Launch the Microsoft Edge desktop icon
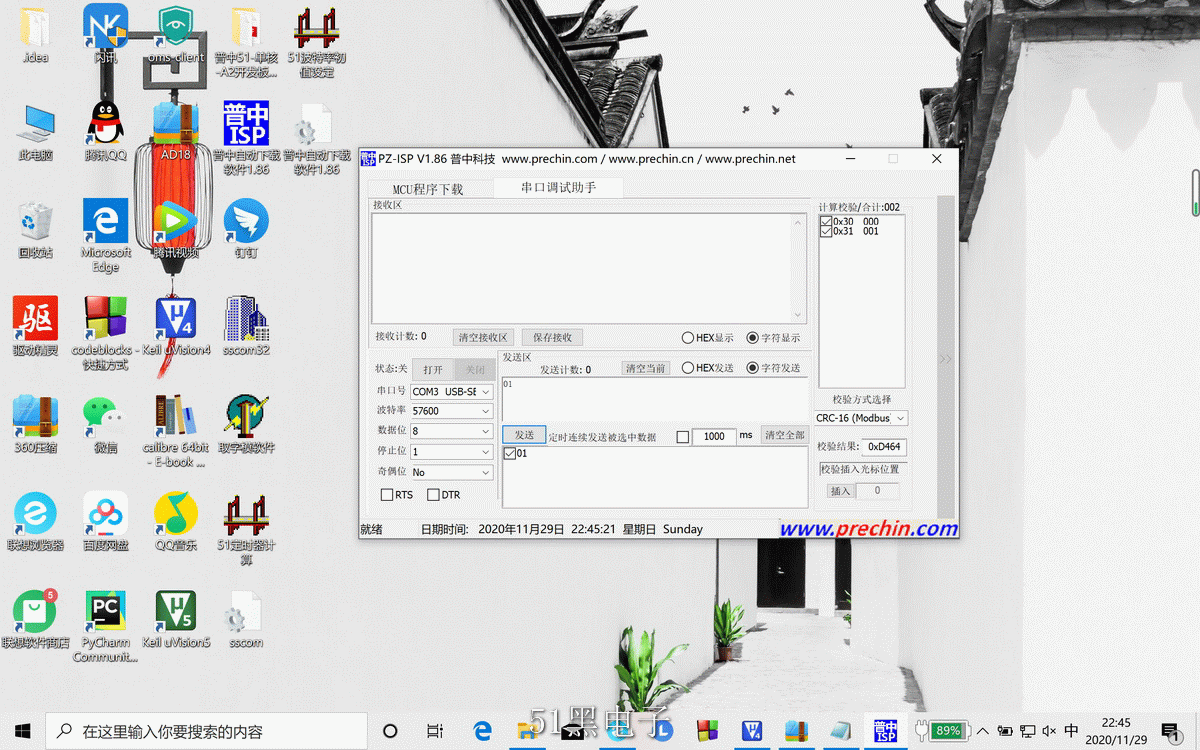 (x=105, y=222)
